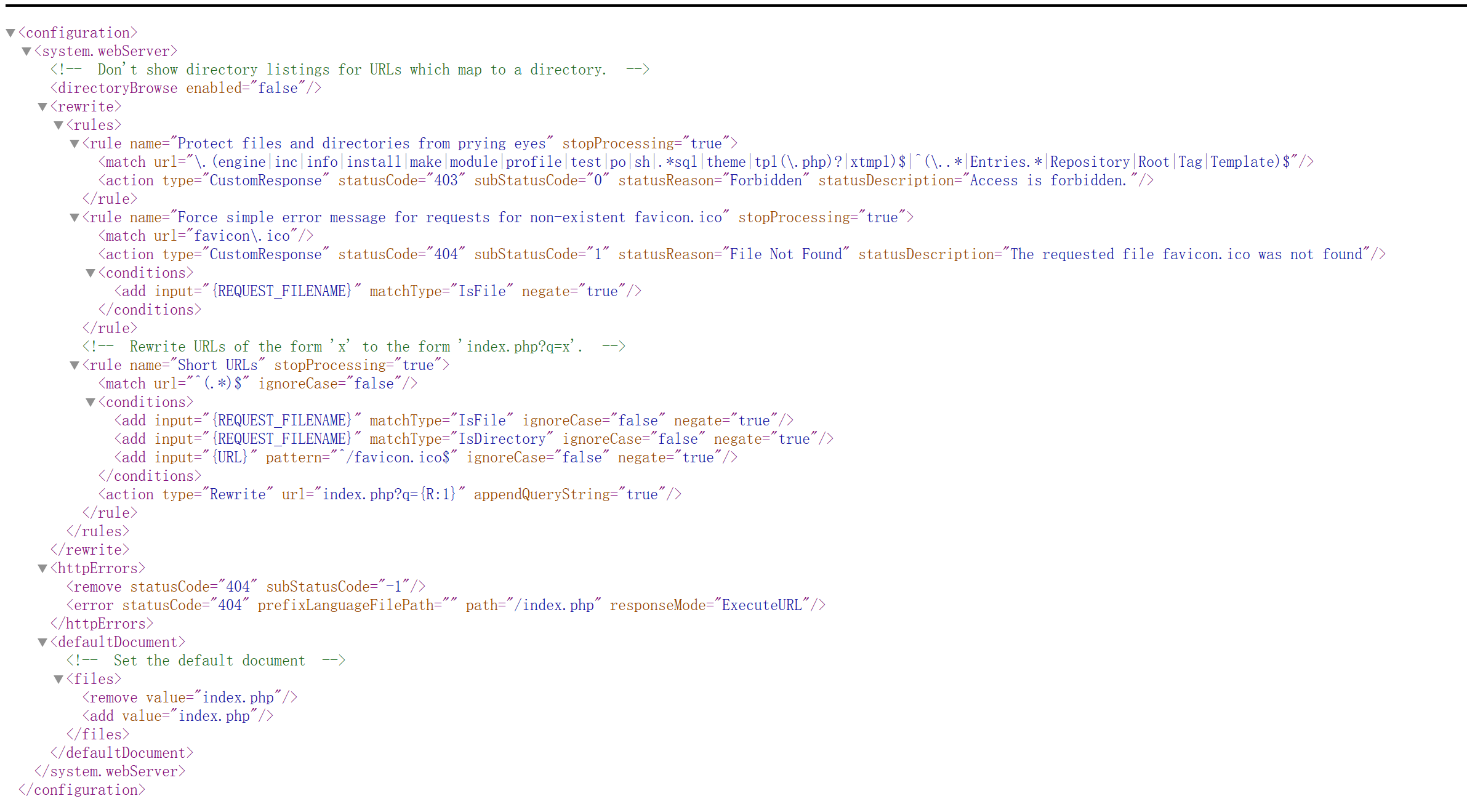Screen dimensions: 1467x812
Task: Collapse conditions under the favicon.ico rule
Action: pyautogui.click(x=90, y=273)
